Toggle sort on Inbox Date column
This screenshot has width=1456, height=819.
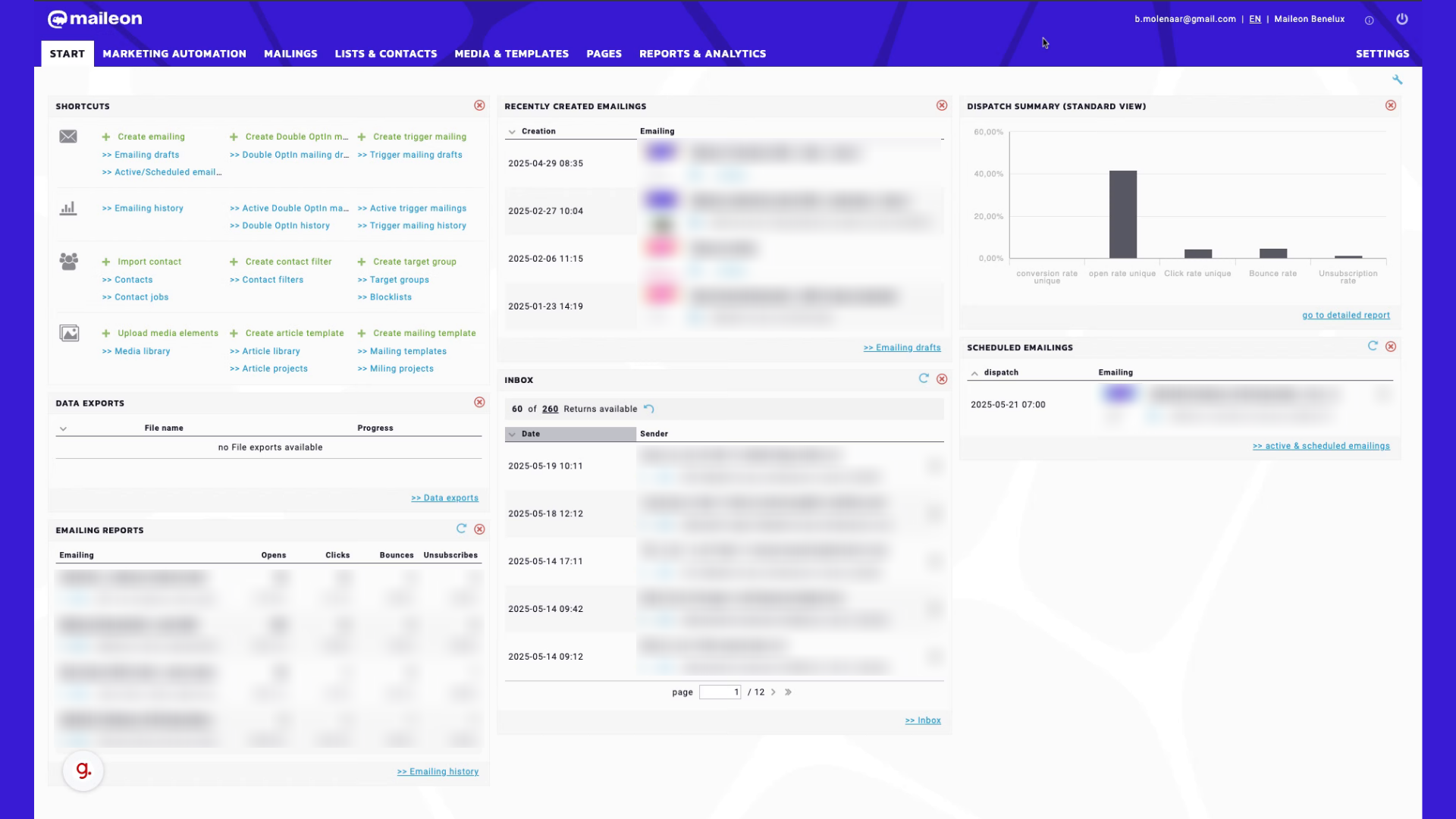pos(512,435)
